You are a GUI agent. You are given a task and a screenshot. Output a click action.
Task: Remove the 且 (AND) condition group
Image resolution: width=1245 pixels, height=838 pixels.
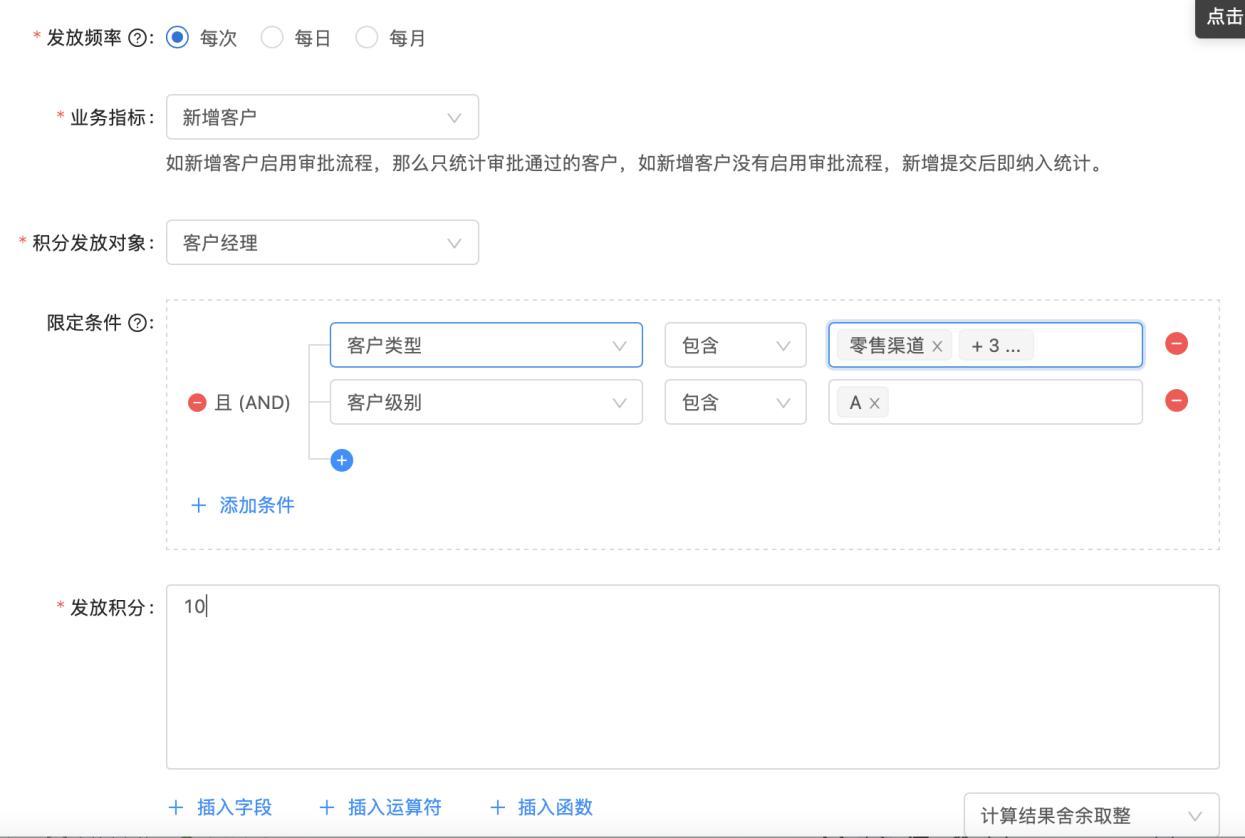(x=198, y=402)
